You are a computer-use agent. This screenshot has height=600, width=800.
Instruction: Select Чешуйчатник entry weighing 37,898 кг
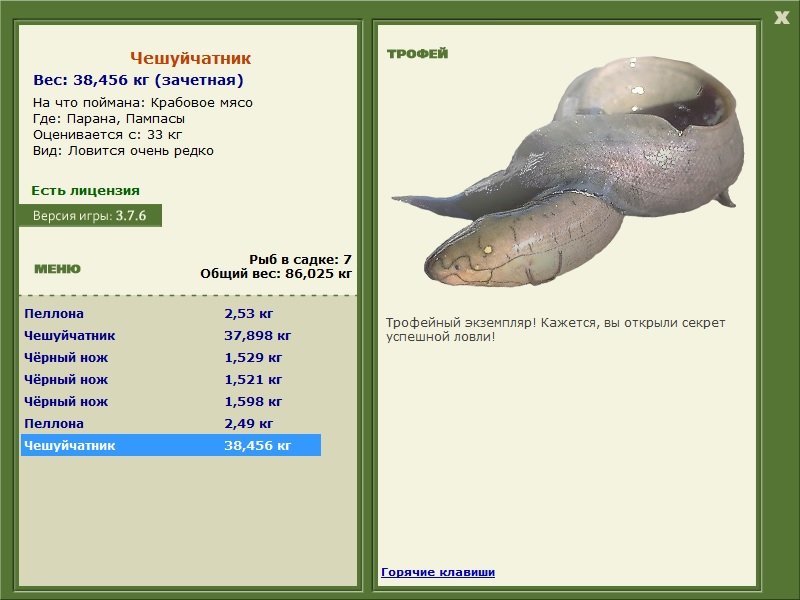[x=171, y=335]
